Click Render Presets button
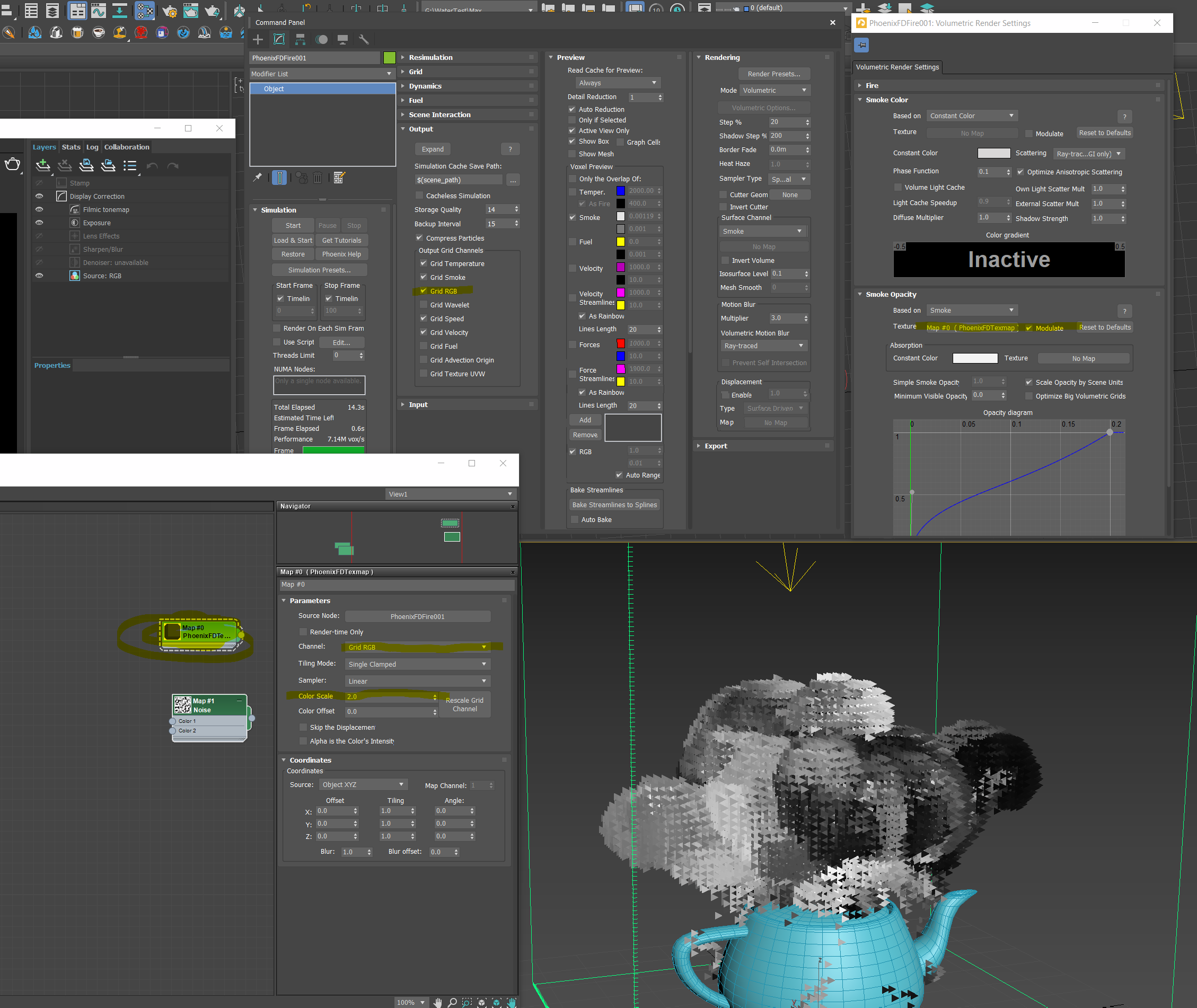Screen dimensions: 1197x1008 coord(773,74)
